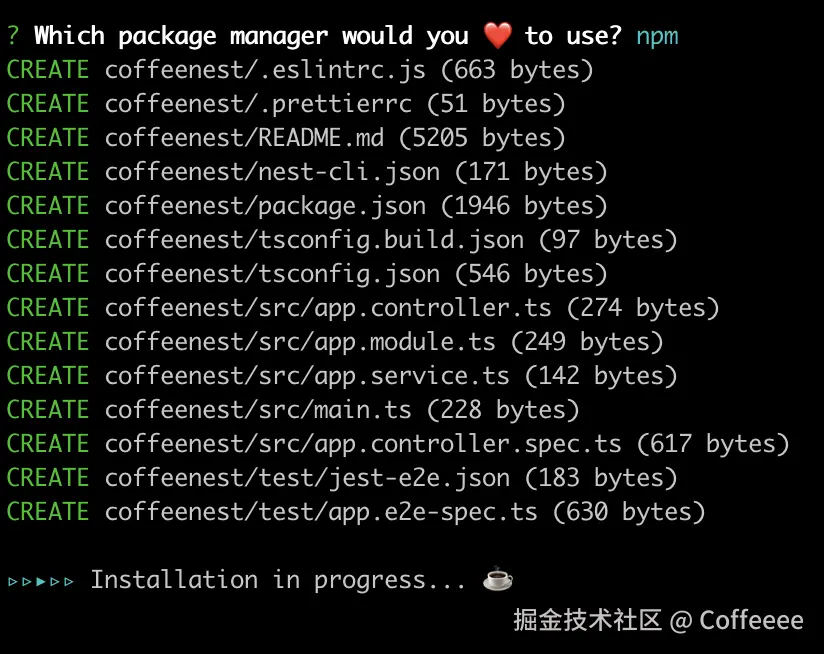Click the coffeenest/src/app.module.ts file path
This screenshot has width=824, height=654.
point(300,342)
